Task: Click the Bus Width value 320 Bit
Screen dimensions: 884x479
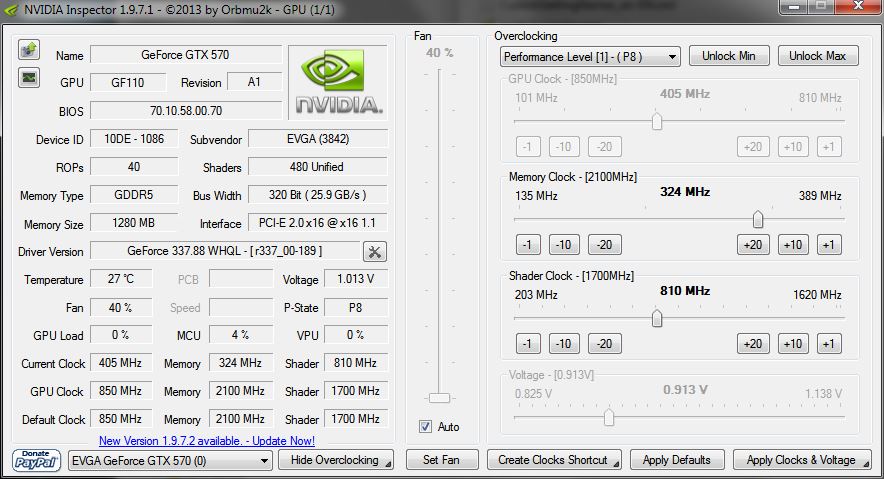Action: (x=318, y=194)
